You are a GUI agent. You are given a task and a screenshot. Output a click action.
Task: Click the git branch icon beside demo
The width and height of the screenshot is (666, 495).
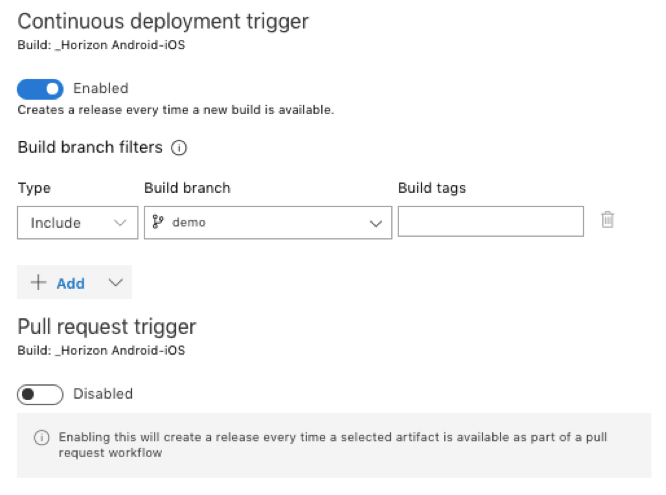[x=158, y=222]
